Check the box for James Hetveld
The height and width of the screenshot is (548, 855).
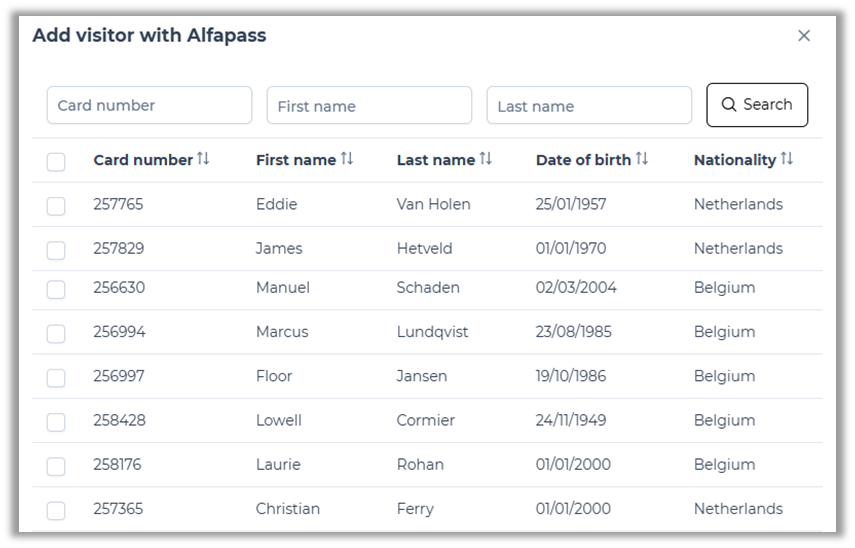[x=56, y=250]
